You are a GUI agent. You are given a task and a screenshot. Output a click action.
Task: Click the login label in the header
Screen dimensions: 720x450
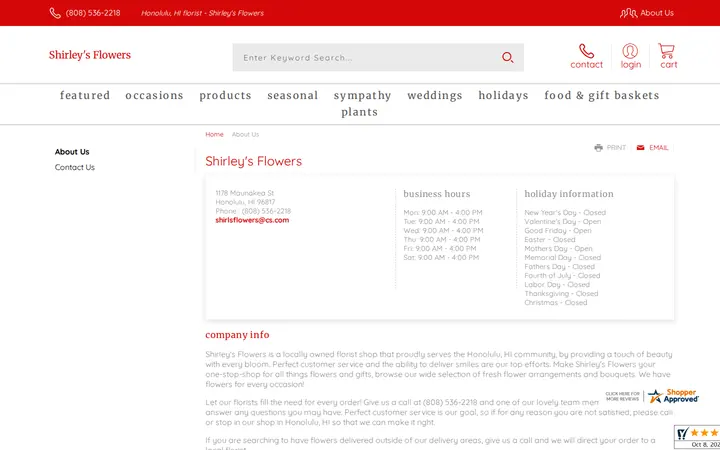click(x=630, y=65)
